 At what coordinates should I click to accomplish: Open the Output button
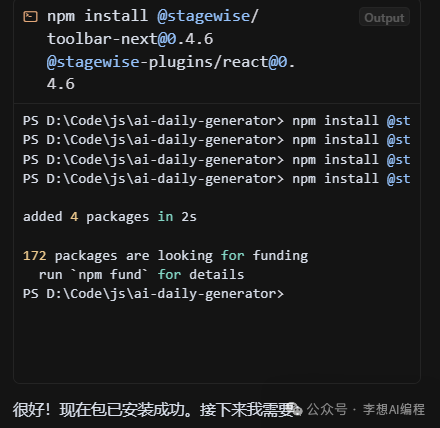pos(384,17)
